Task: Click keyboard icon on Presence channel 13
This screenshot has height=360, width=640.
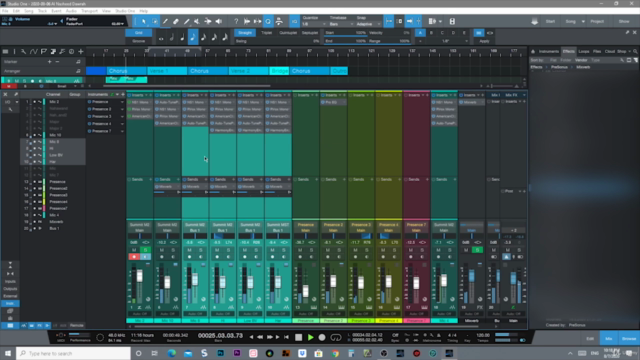Action: coord(314,307)
